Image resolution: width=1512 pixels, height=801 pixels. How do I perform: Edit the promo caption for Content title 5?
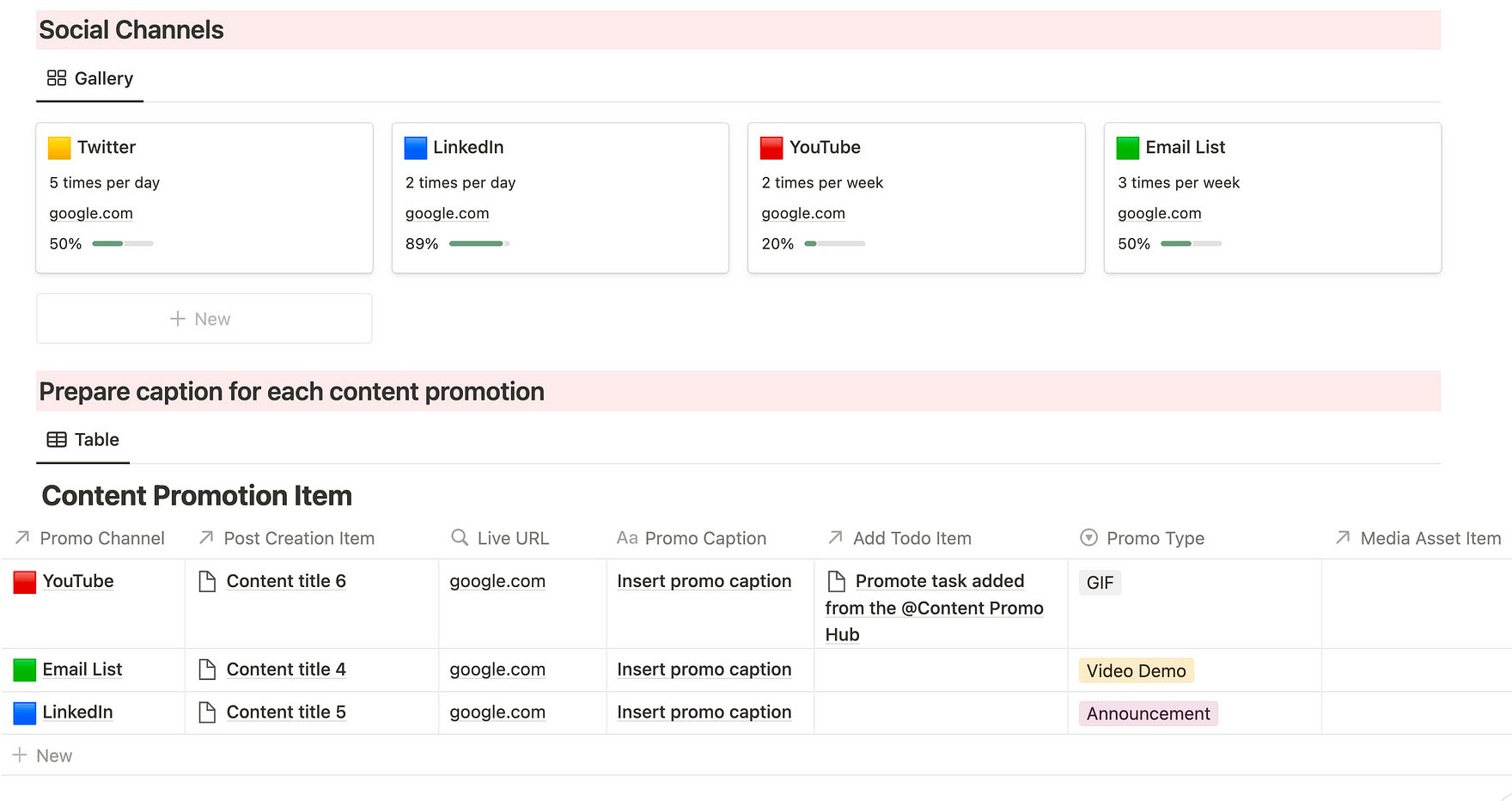click(x=704, y=712)
